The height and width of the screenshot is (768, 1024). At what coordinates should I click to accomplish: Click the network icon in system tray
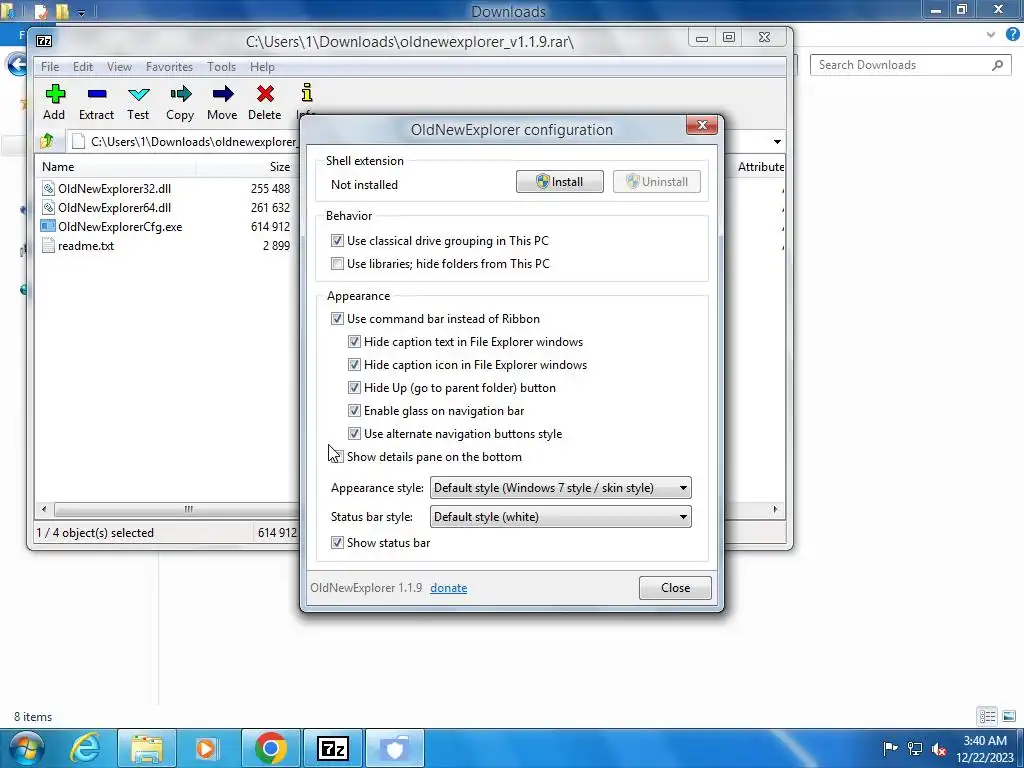coord(915,748)
